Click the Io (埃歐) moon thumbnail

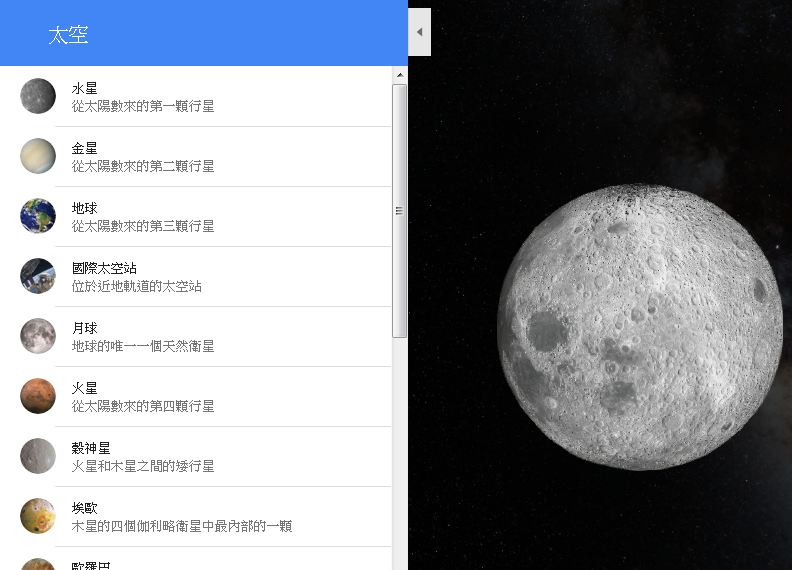pos(38,516)
